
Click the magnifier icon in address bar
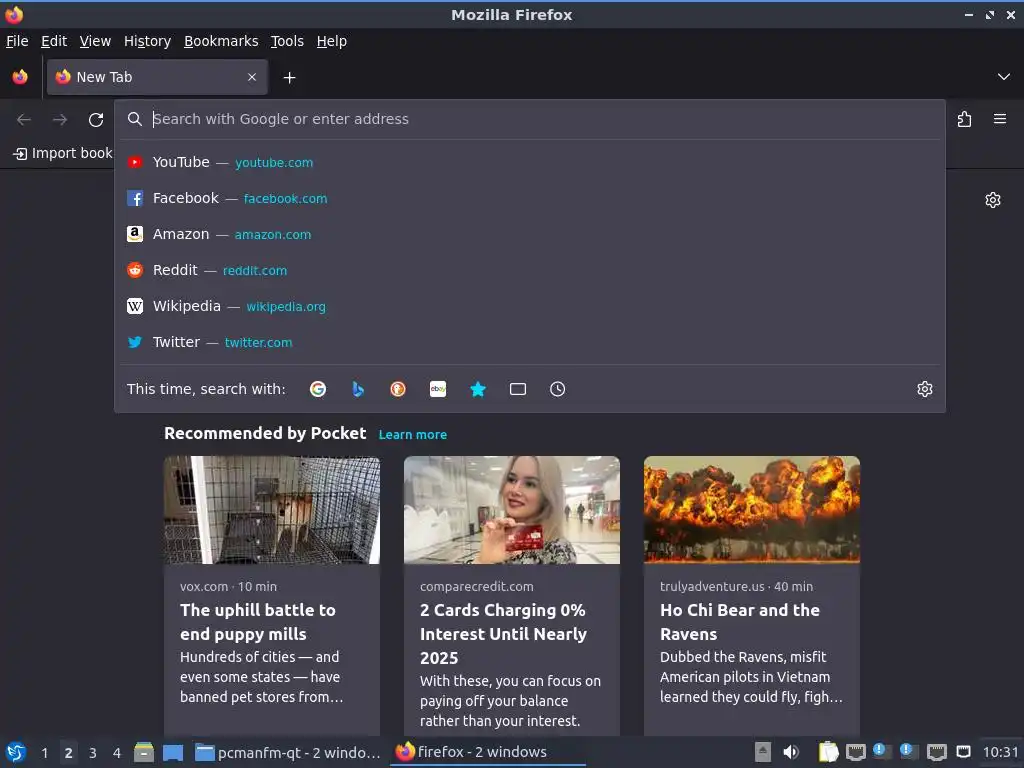tap(135, 119)
